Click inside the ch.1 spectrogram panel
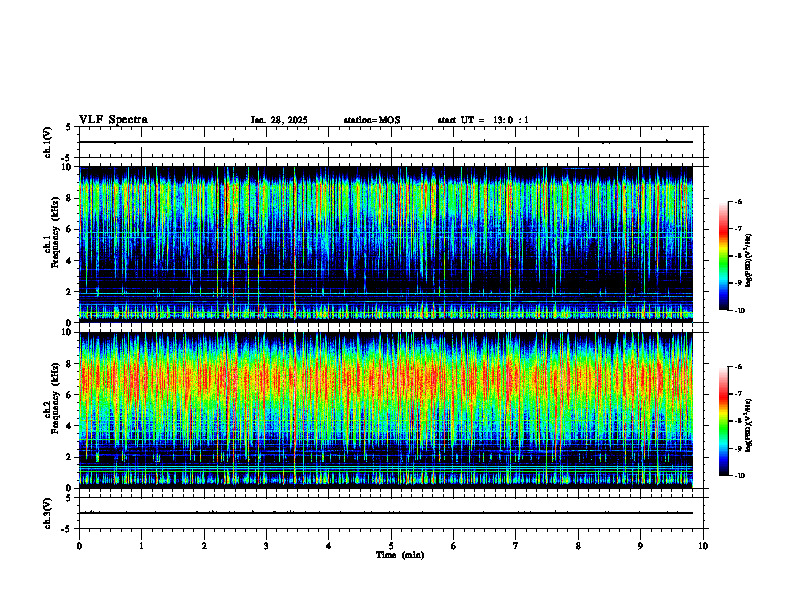The width and height of the screenshot is (792, 612). tap(386, 244)
